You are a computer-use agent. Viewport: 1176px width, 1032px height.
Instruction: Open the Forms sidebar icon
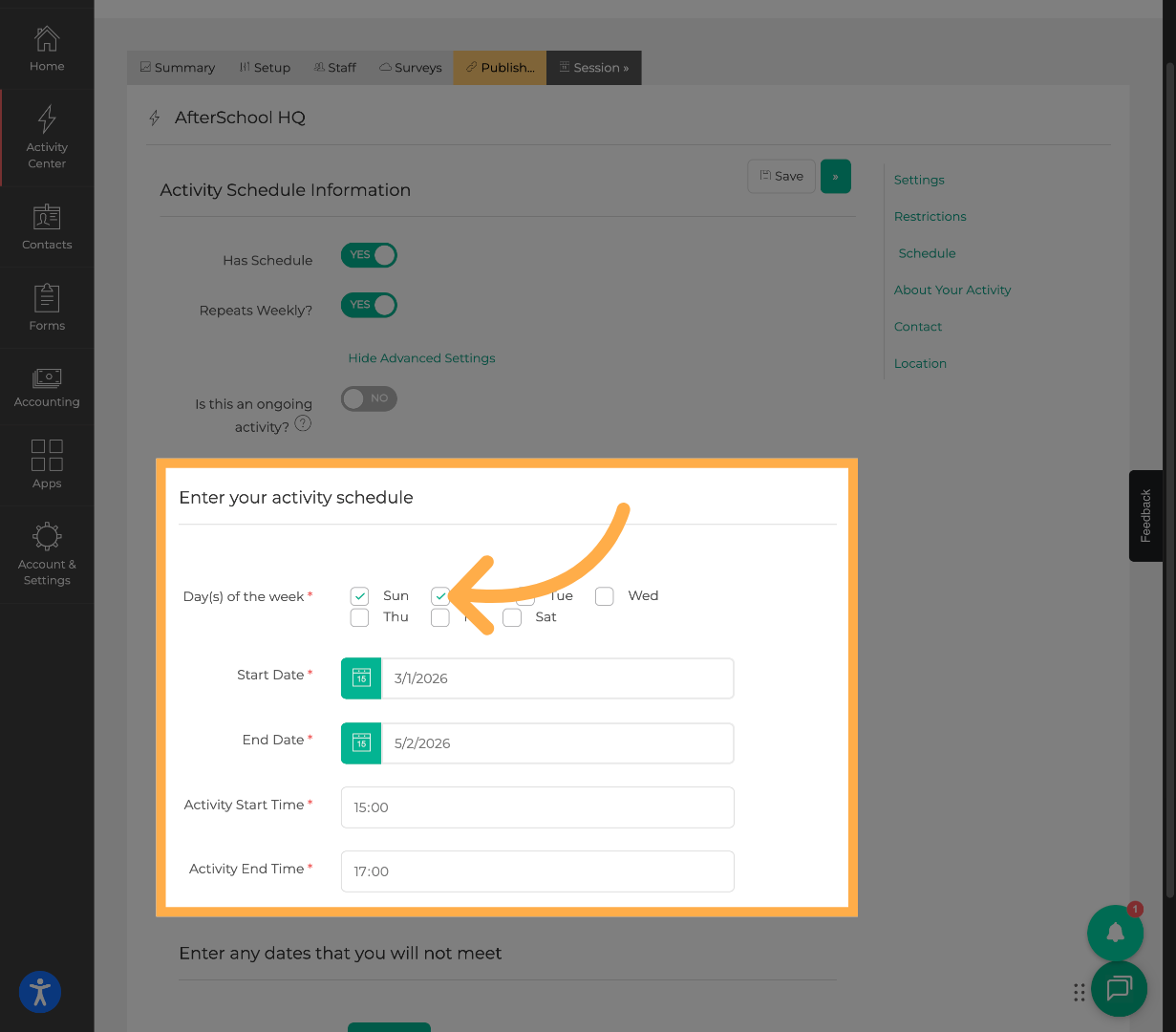click(x=47, y=308)
